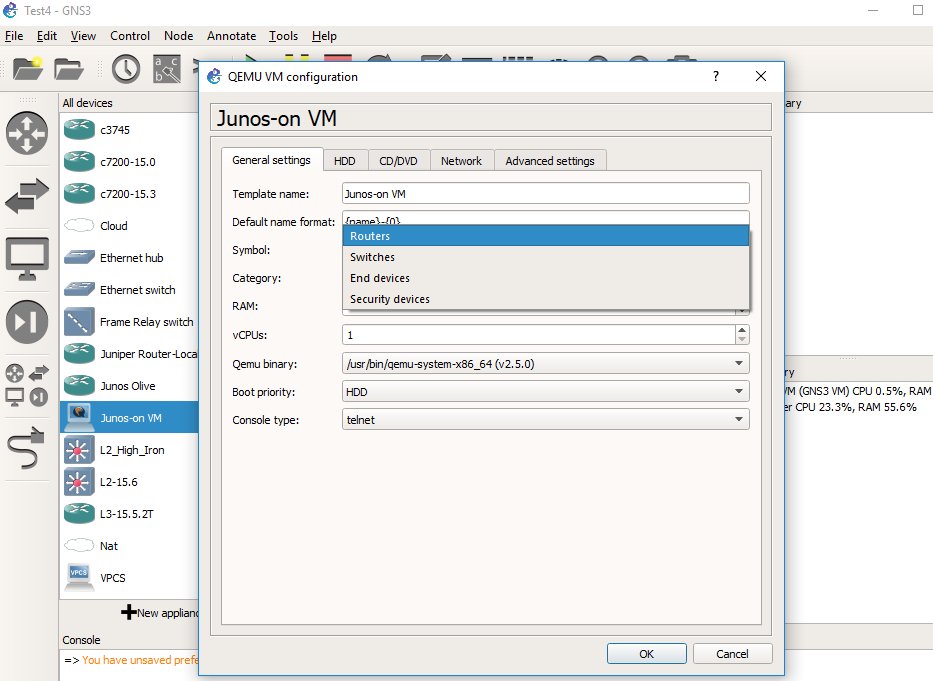The height and width of the screenshot is (681, 933).
Task: Select the Junos Olive router icon
Action: tap(79, 386)
